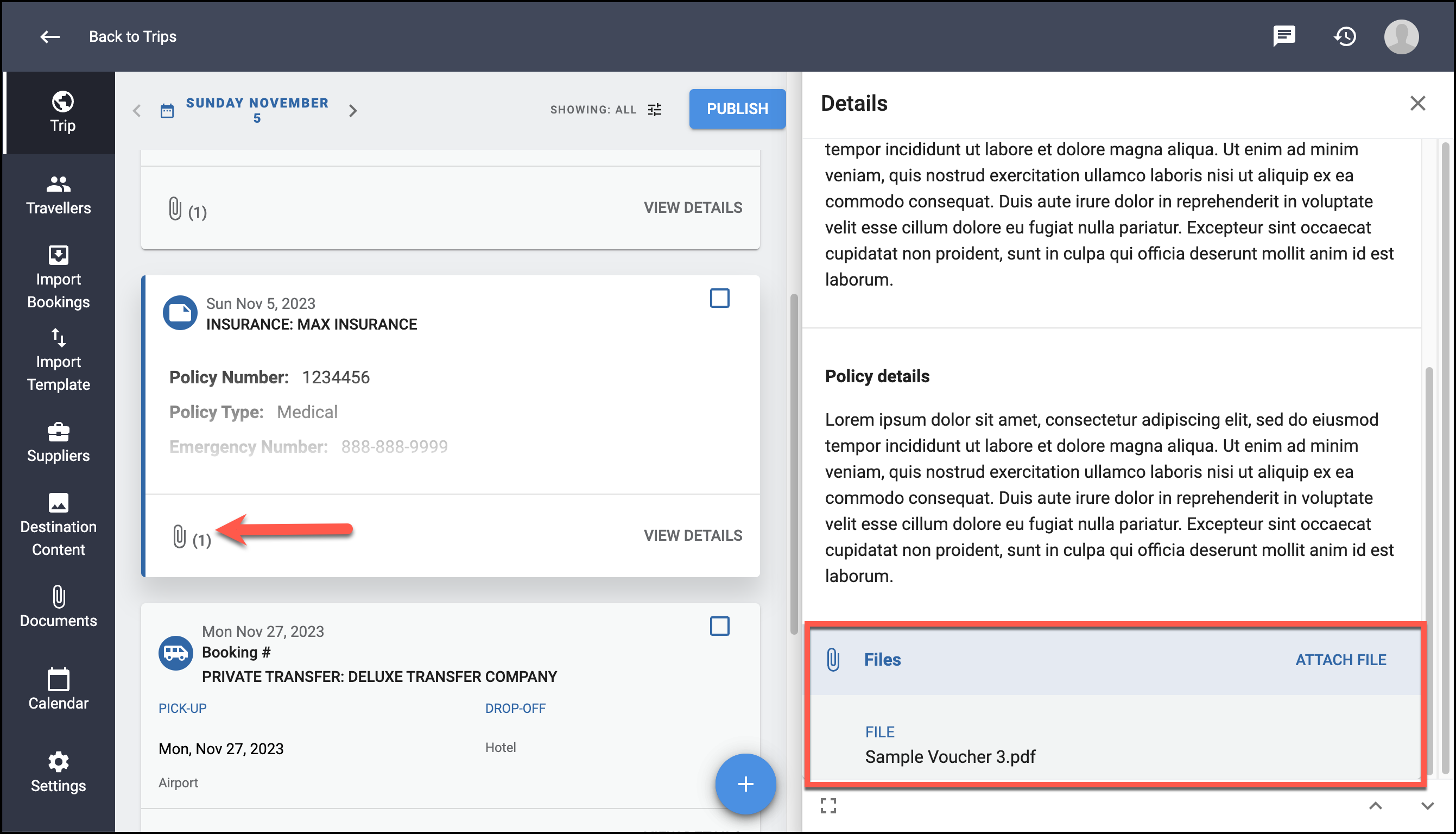
Task: Click the back arrow icon
Action: (x=50, y=37)
